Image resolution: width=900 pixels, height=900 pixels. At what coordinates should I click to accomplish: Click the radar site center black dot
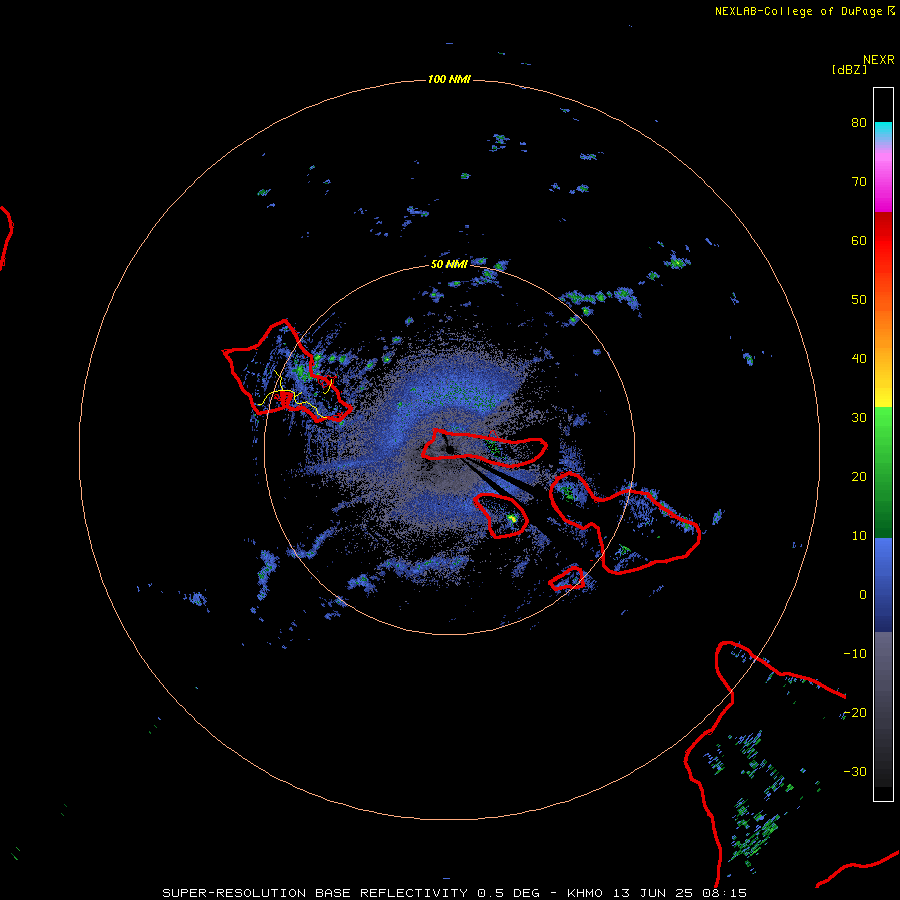(449, 449)
